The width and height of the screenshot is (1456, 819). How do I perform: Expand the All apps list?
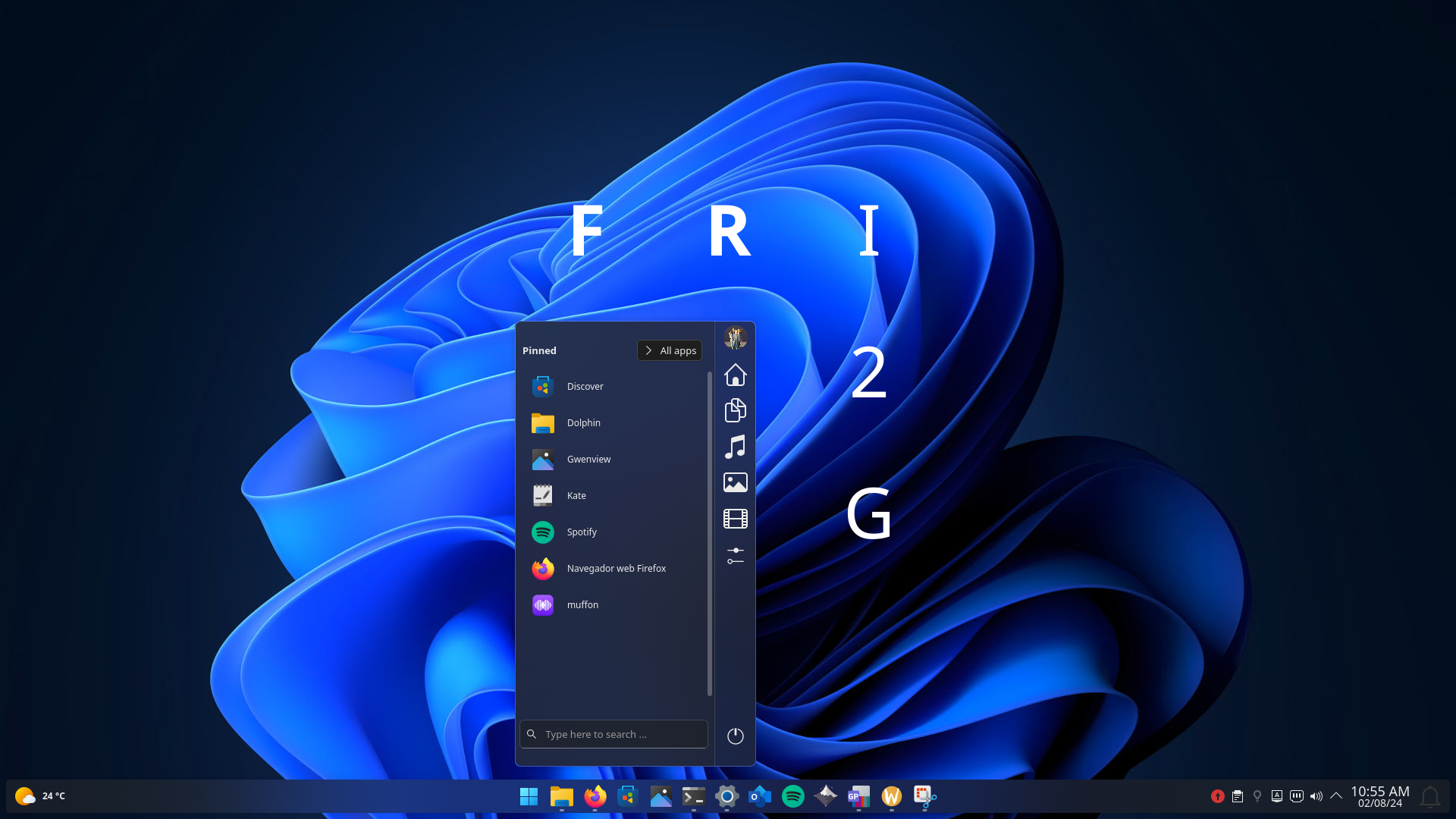[670, 350]
